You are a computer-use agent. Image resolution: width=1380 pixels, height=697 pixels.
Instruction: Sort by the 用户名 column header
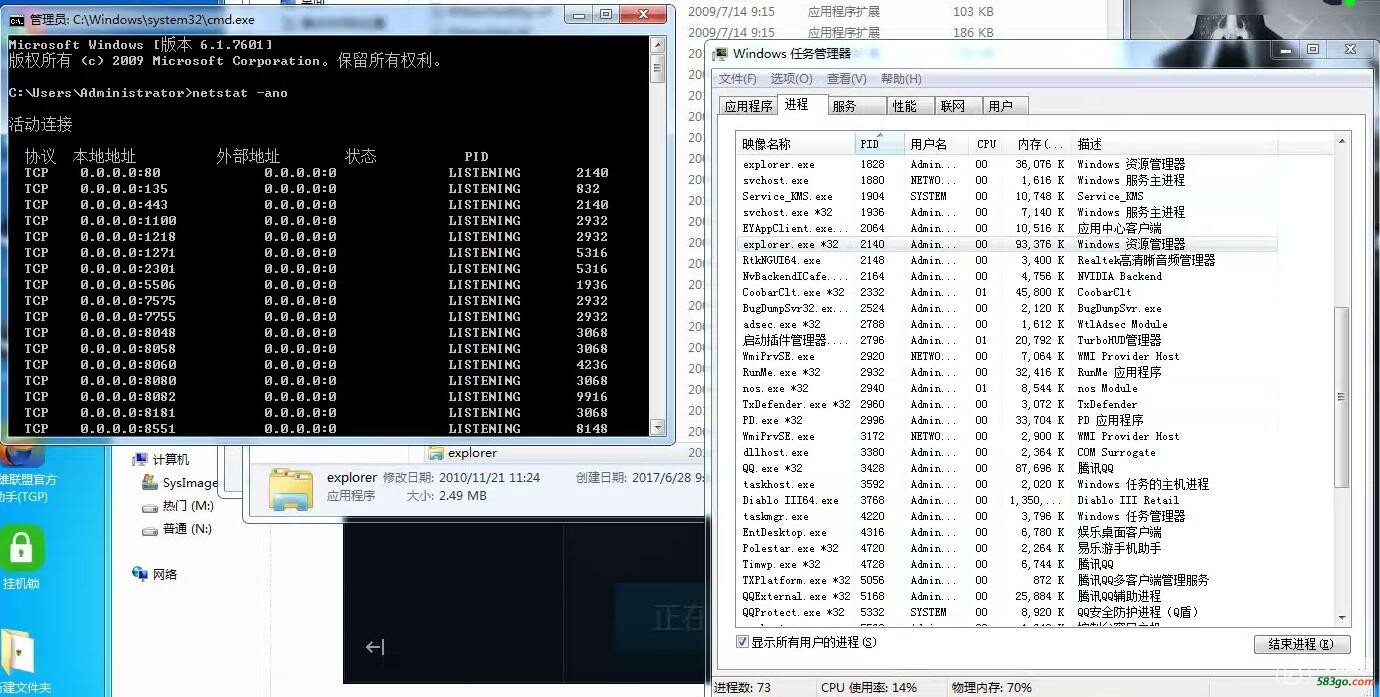938,144
